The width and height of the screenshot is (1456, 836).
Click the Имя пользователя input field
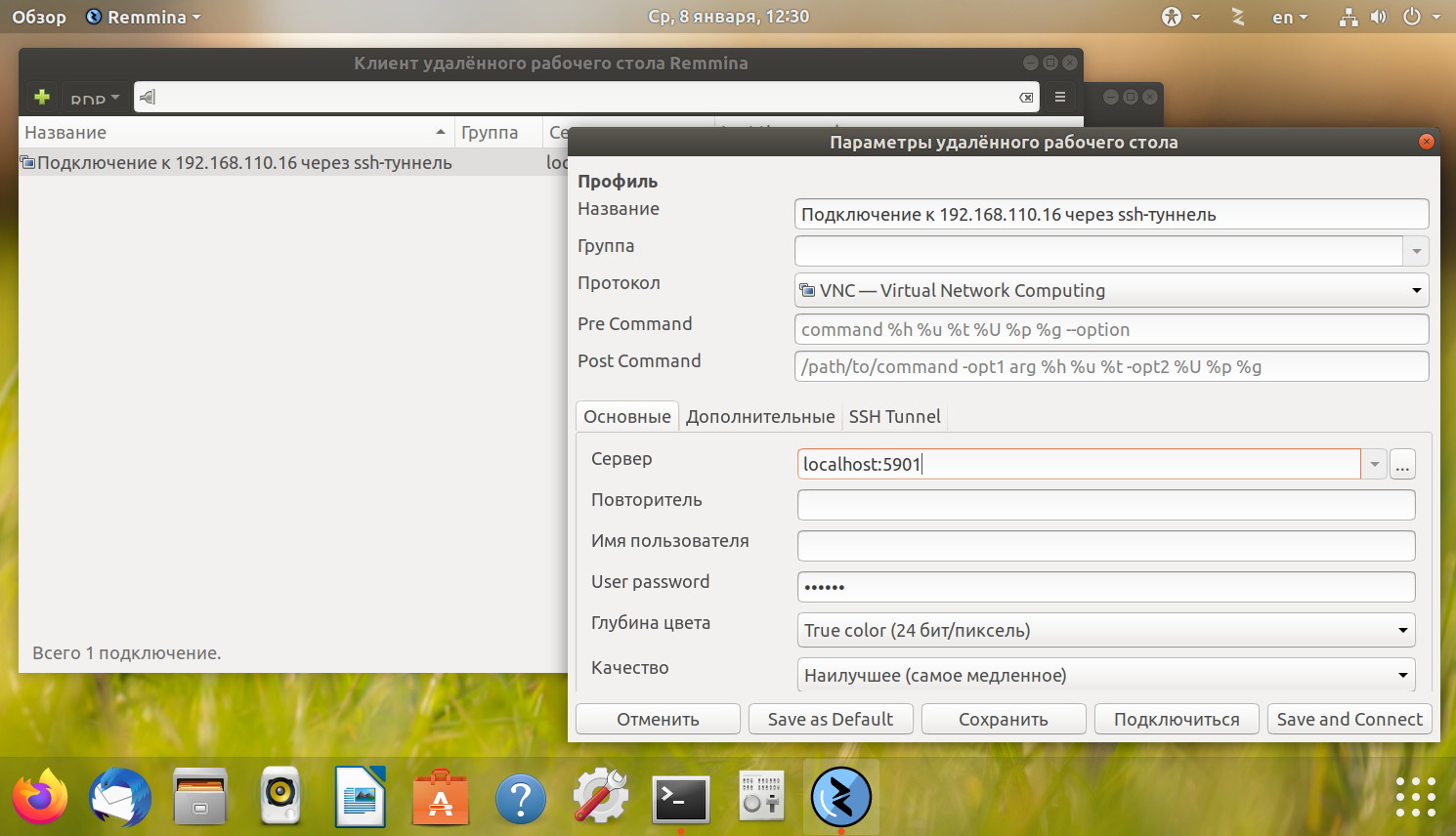point(1106,546)
